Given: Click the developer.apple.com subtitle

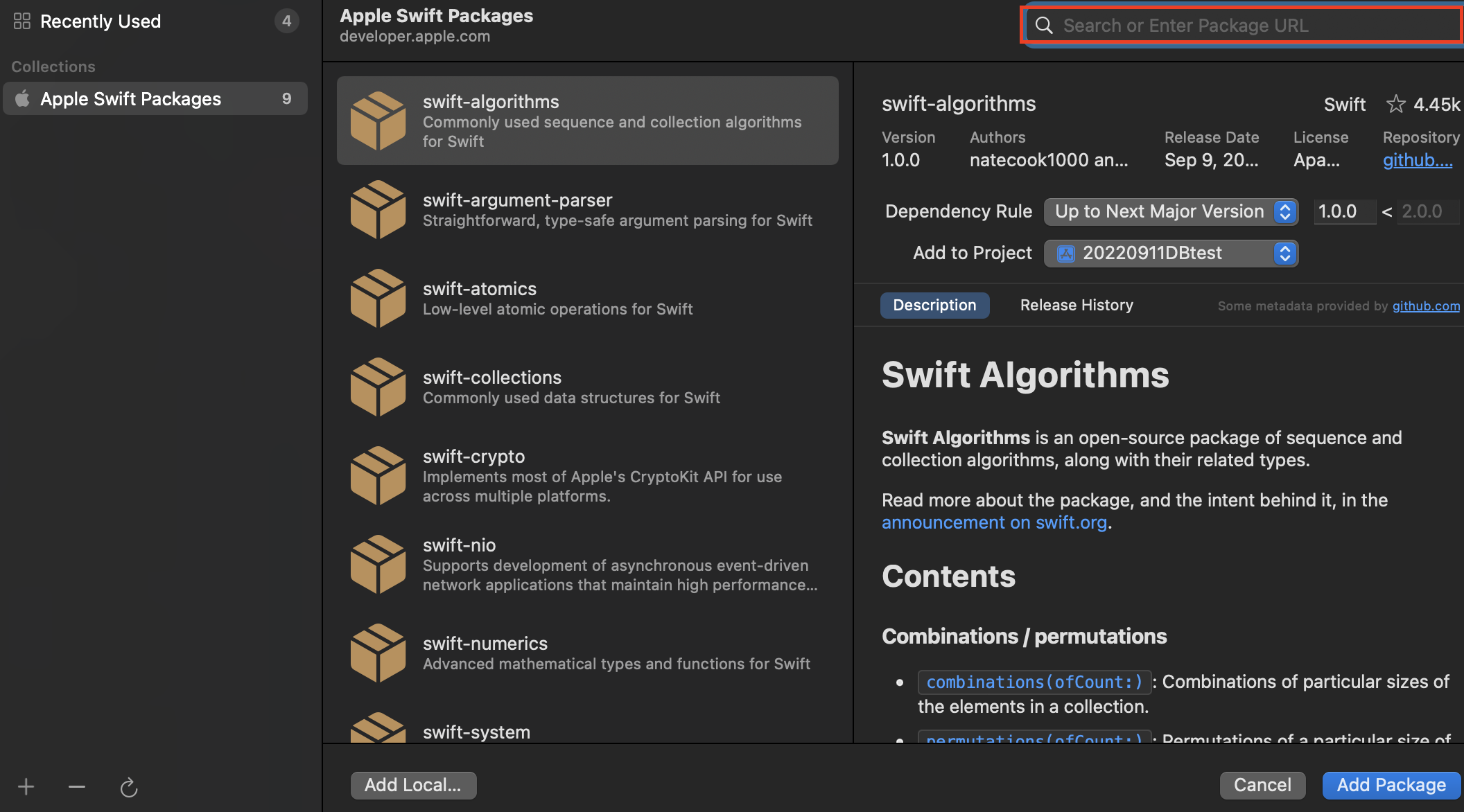Looking at the screenshot, I should (x=415, y=36).
